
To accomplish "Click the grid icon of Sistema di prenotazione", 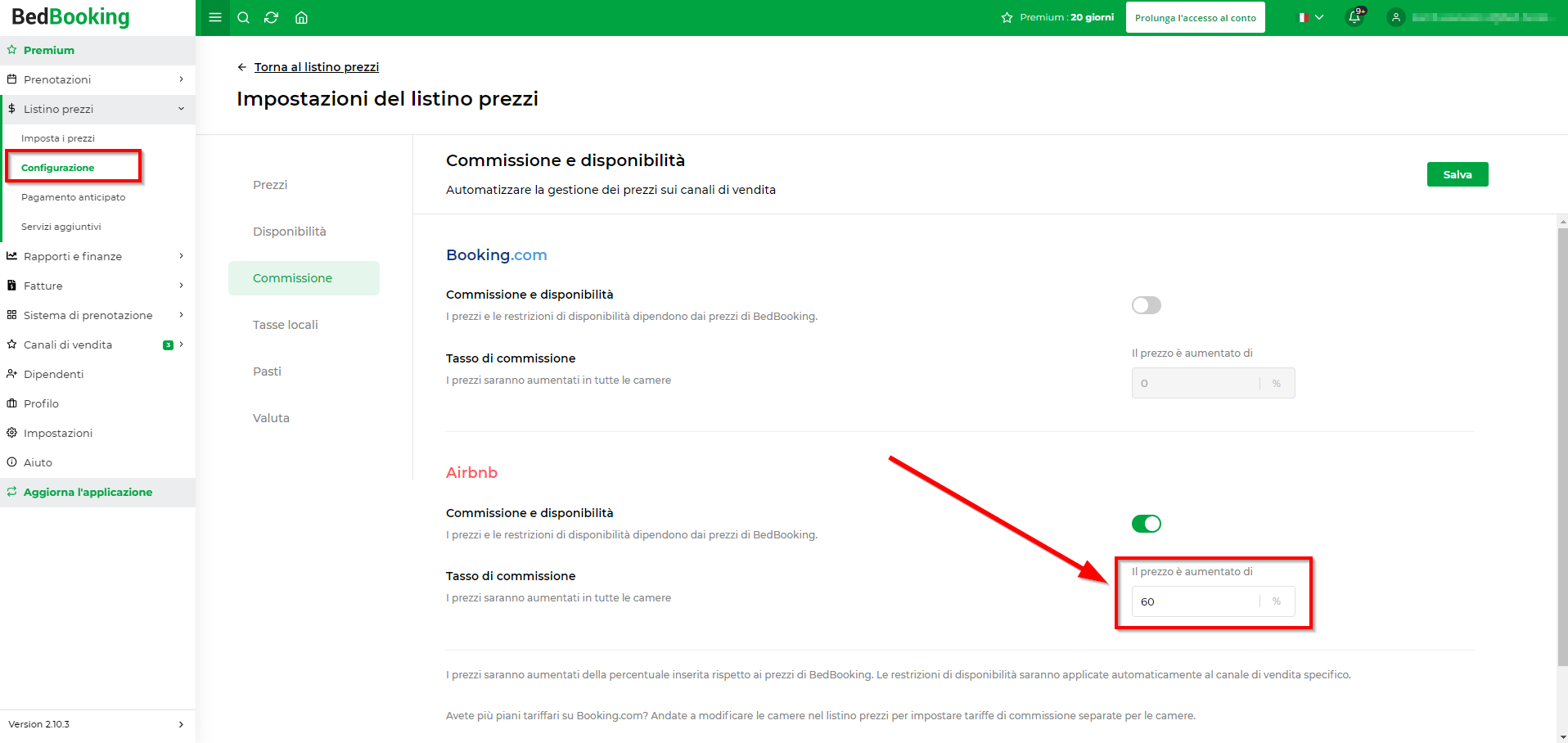I will coord(11,315).
